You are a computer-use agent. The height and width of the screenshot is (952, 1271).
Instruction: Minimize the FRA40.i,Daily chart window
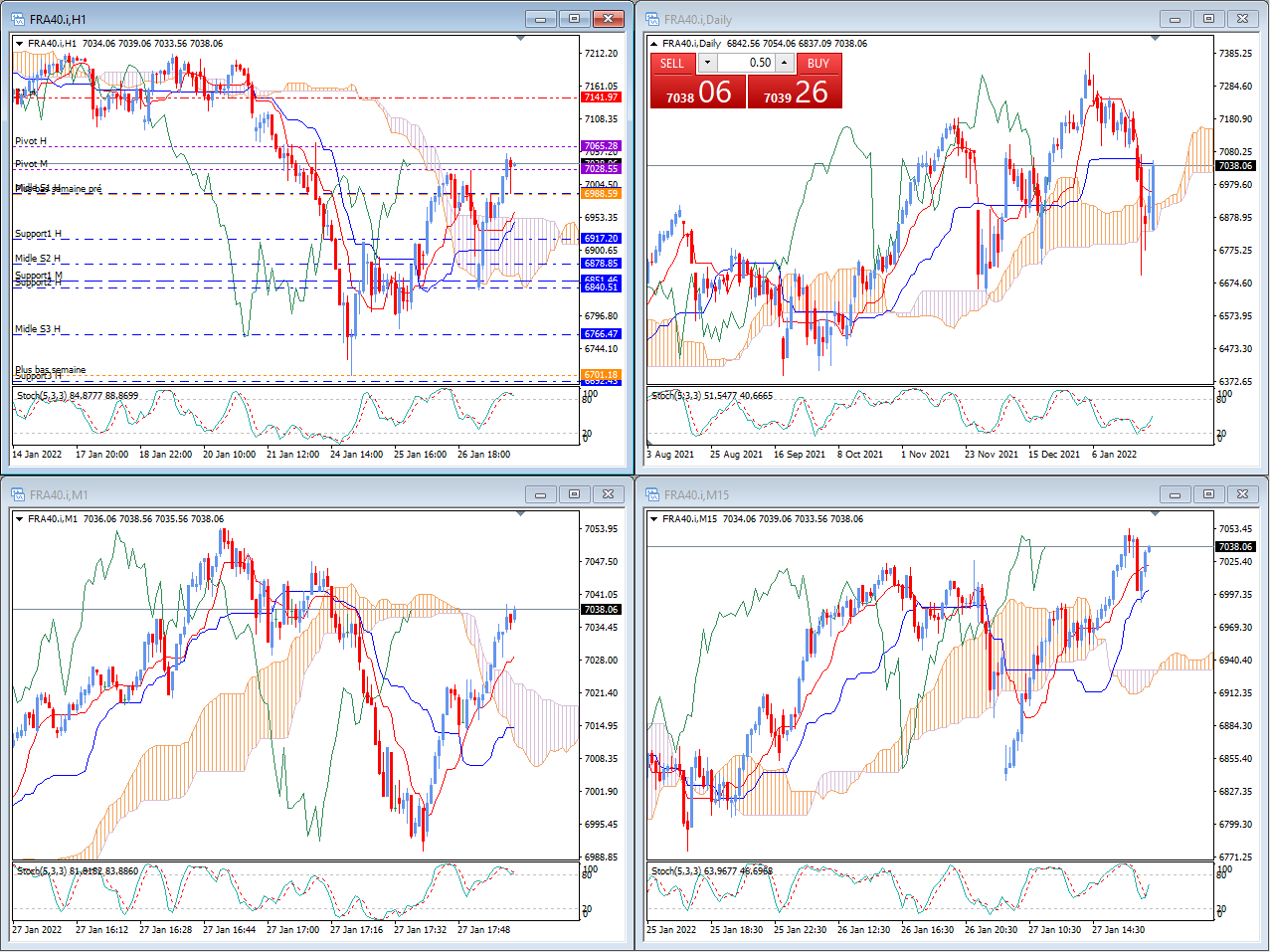[x=1175, y=19]
